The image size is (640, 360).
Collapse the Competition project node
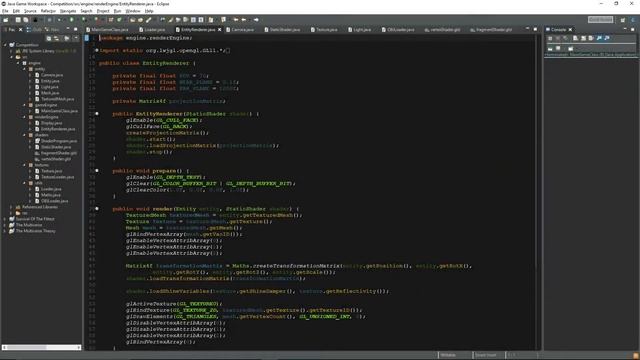pyautogui.click(x=5, y=45)
